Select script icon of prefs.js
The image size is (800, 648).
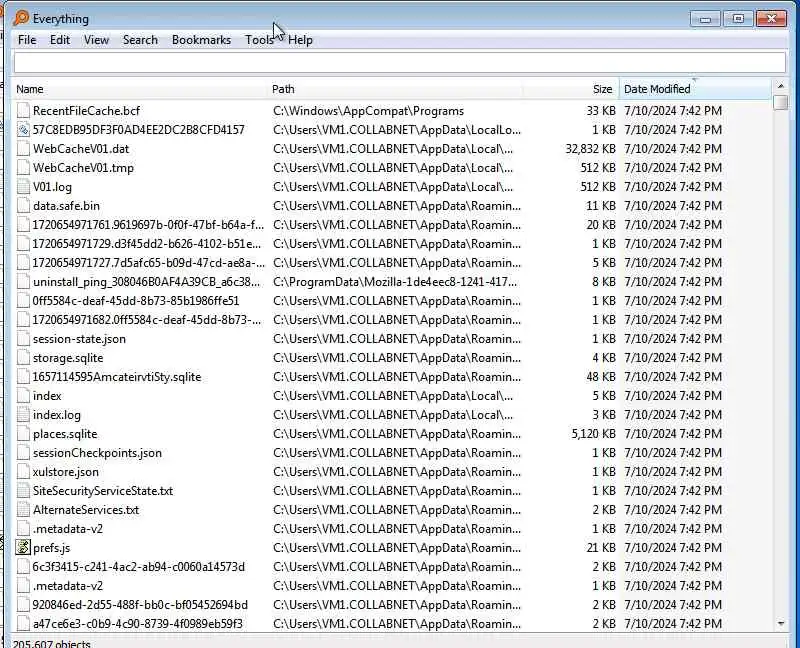(x=23, y=547)
